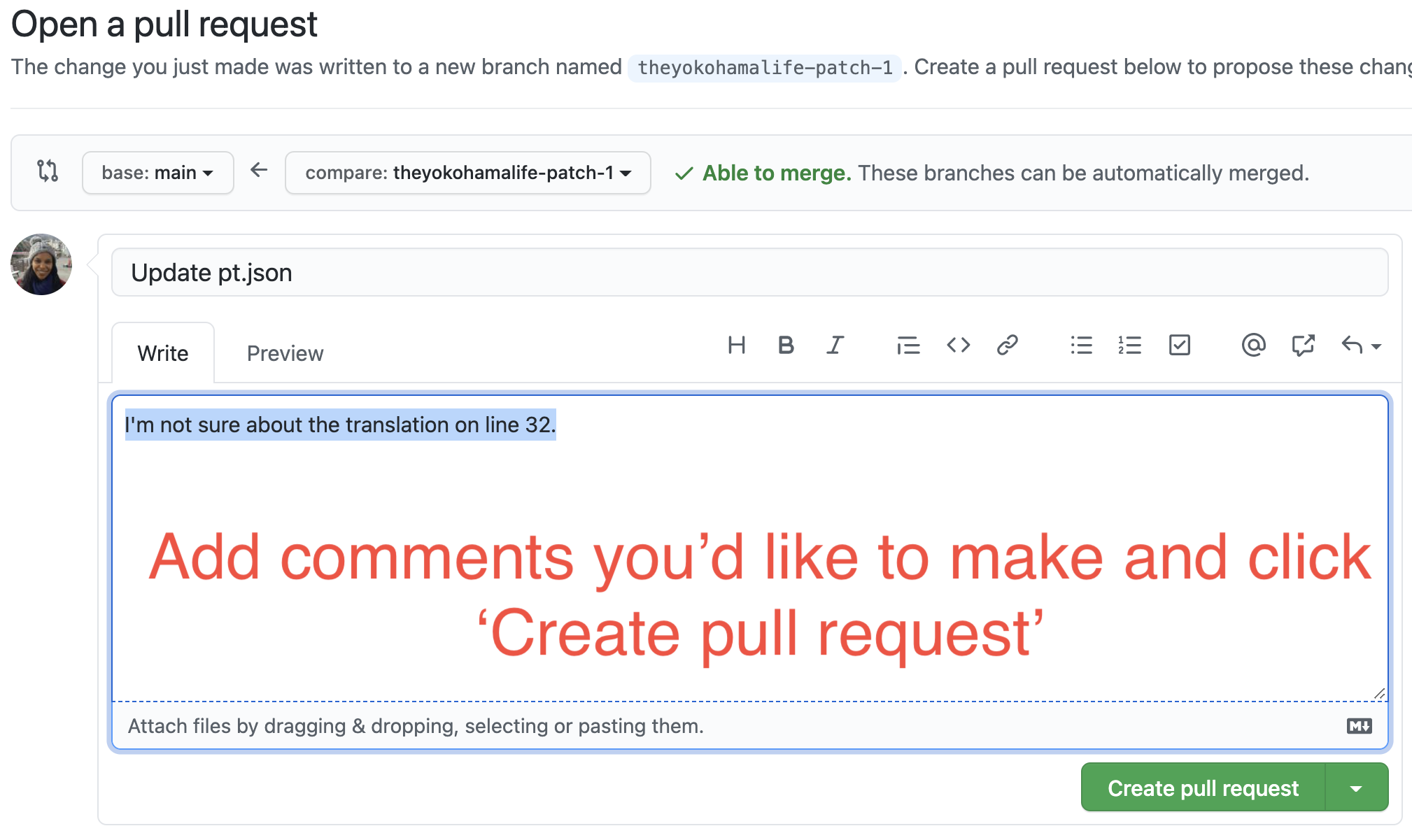The height and width of the screenshot is (840, 1412).
Task: Click the Markdown supported icon
Action: click(1359, 726)
